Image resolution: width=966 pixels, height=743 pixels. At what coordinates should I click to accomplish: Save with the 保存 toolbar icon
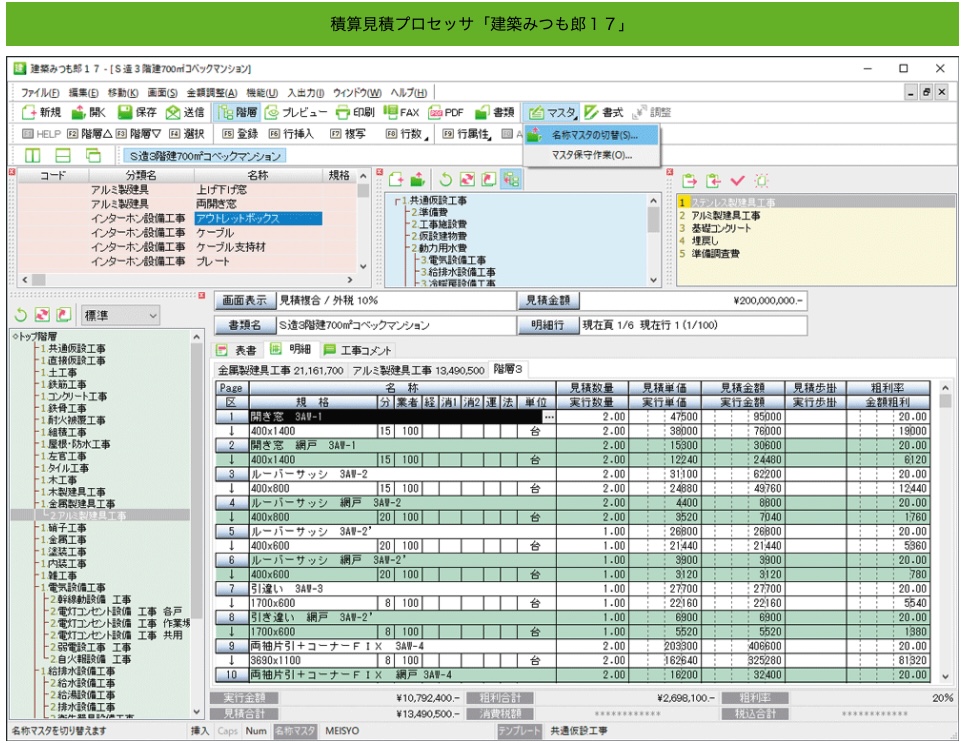click(137, 112)
